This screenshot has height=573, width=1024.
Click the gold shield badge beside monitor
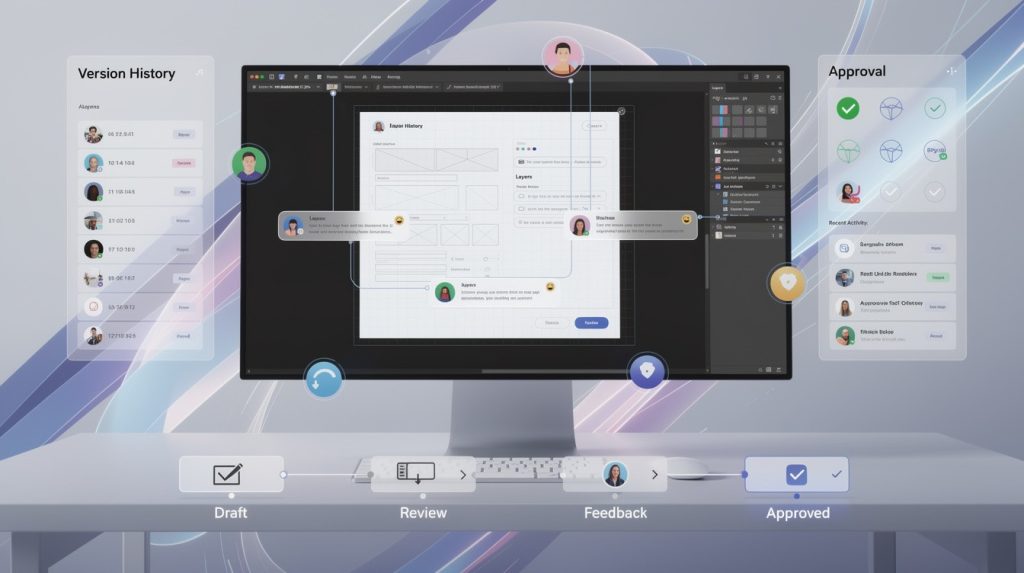788,282
